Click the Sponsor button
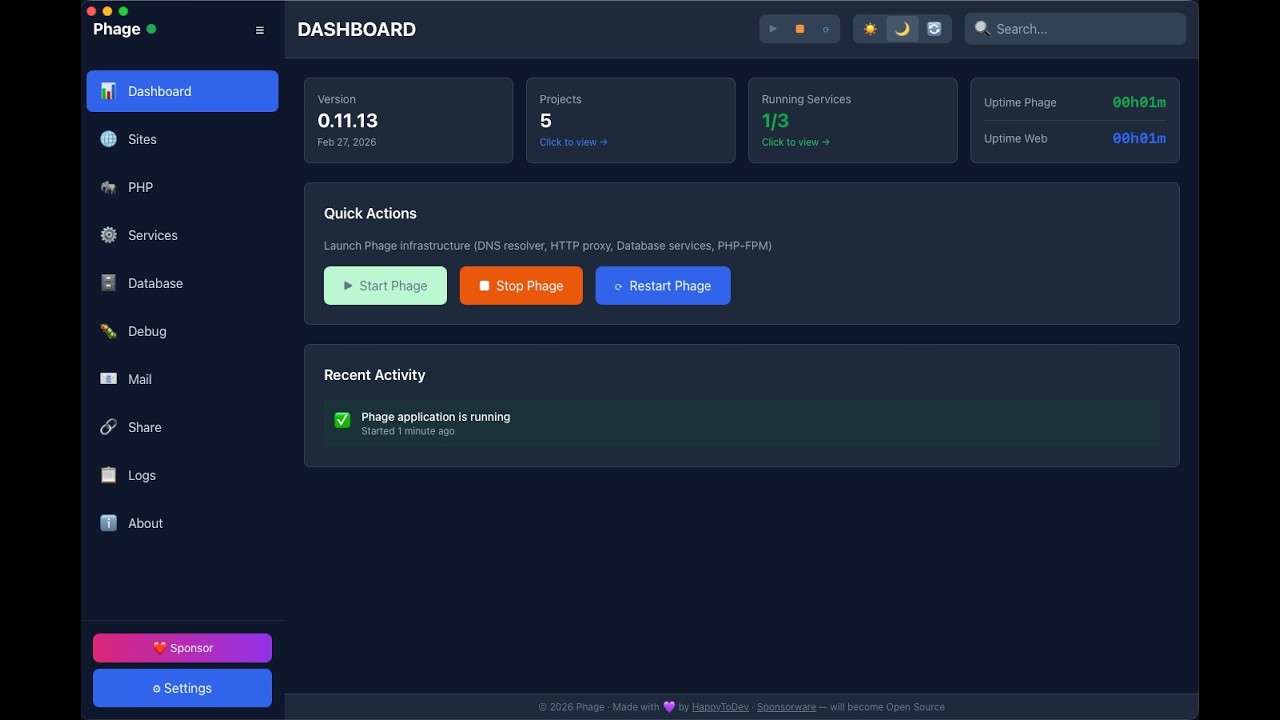 pyautogui.click(x=182, y=648)
